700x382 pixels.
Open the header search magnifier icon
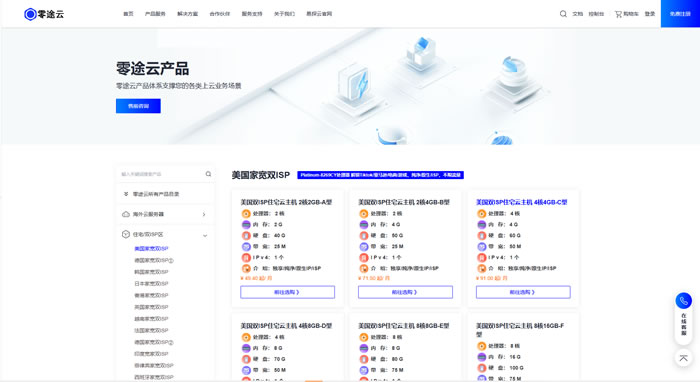click(563, 14)
